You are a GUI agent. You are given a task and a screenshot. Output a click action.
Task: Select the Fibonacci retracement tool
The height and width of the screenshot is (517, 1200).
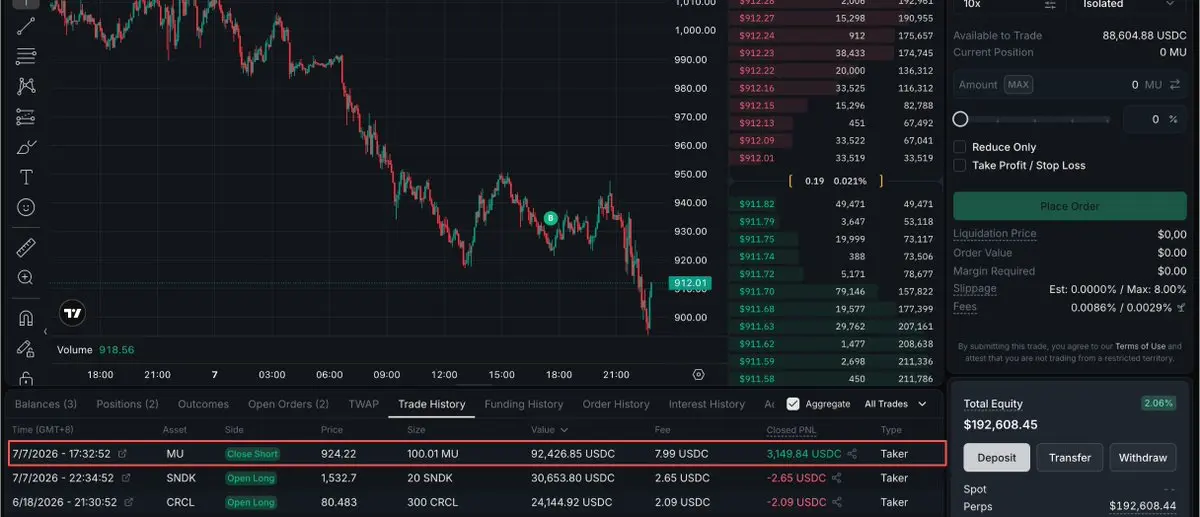pos(27,56)
